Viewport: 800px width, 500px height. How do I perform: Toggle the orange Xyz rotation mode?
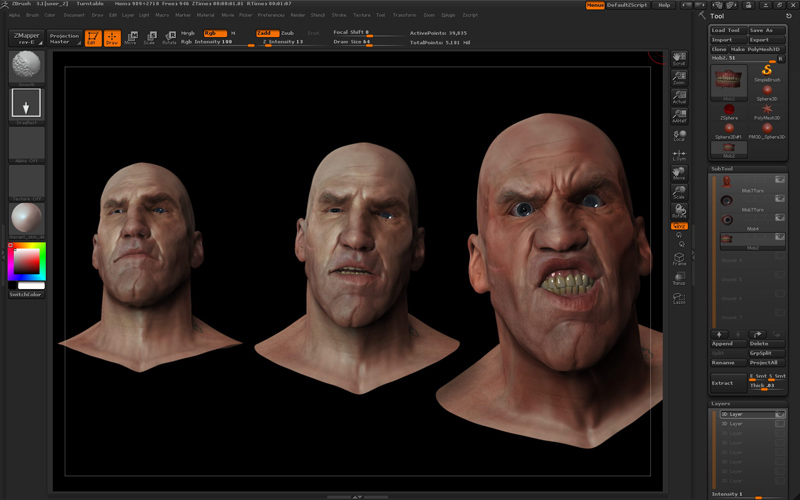tap(679, 226)
